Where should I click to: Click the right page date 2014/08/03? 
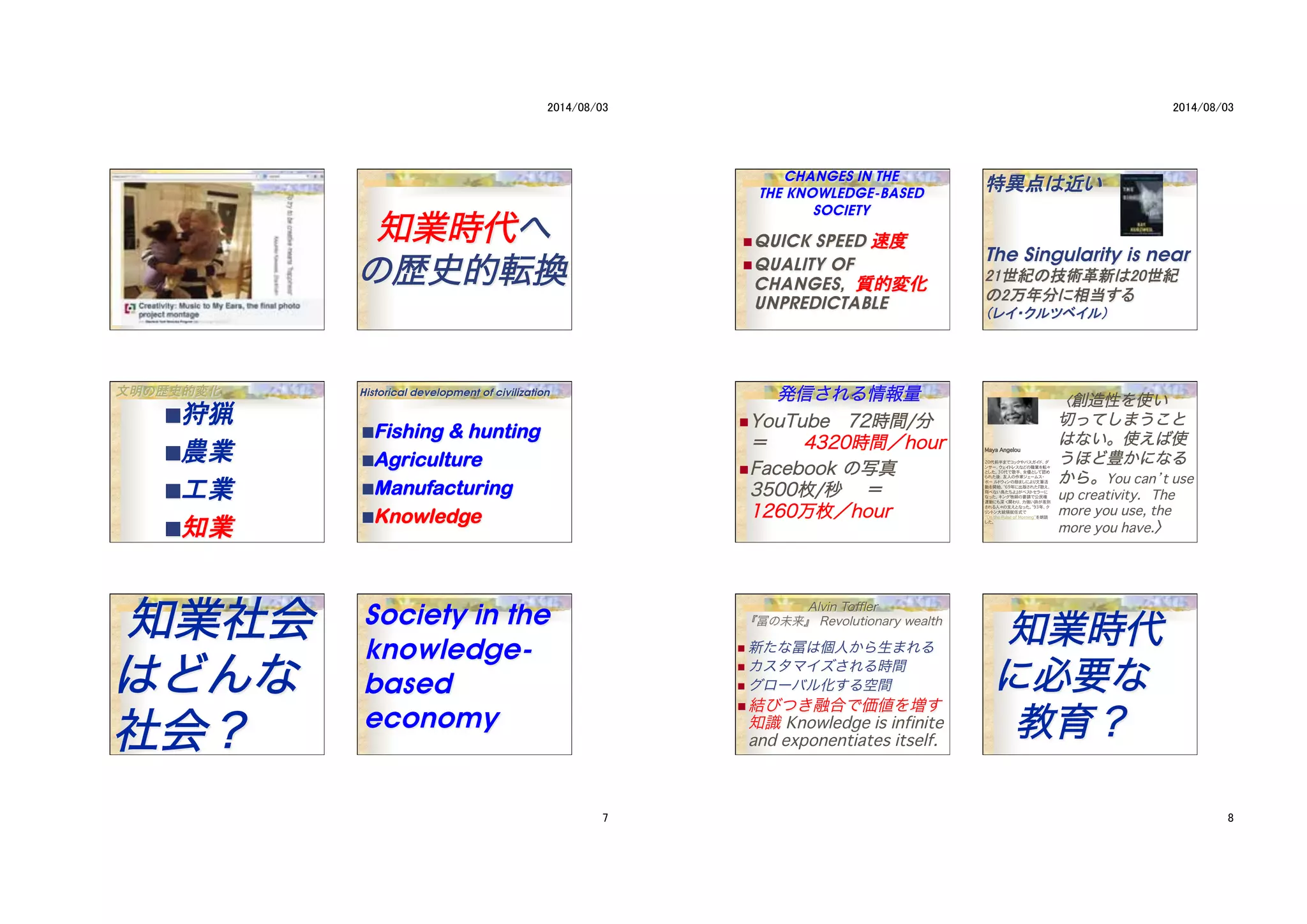point(1203,108)
